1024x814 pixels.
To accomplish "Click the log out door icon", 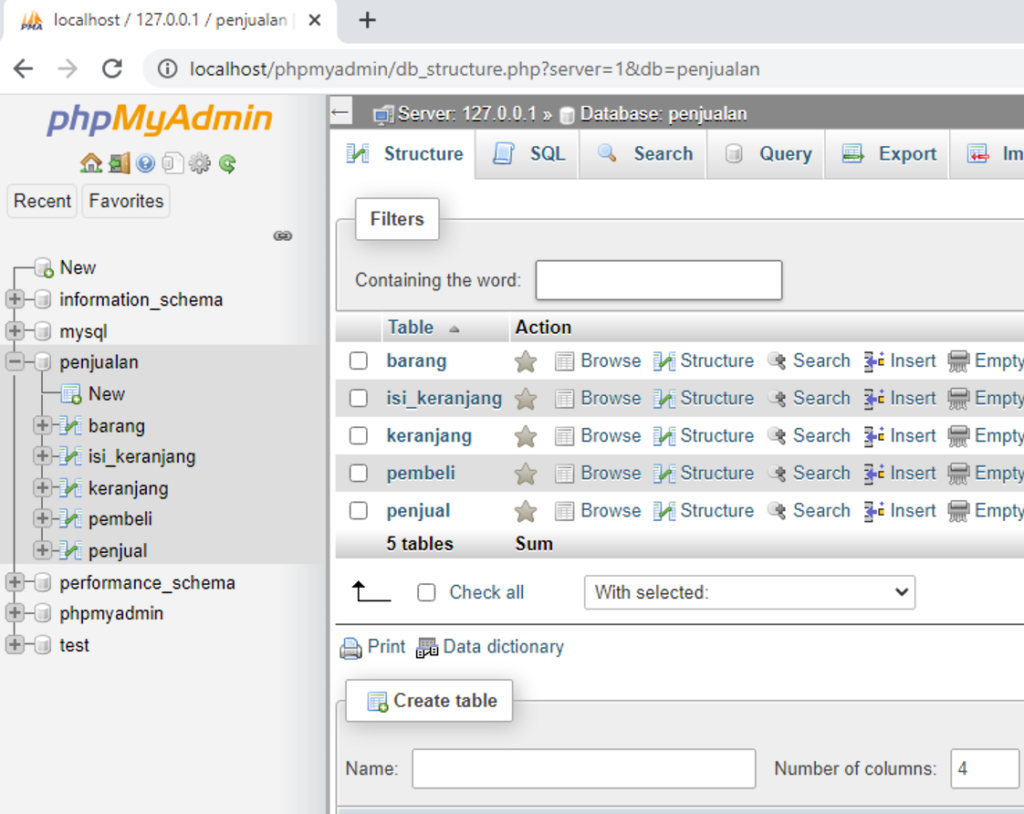I will point(119,163).
